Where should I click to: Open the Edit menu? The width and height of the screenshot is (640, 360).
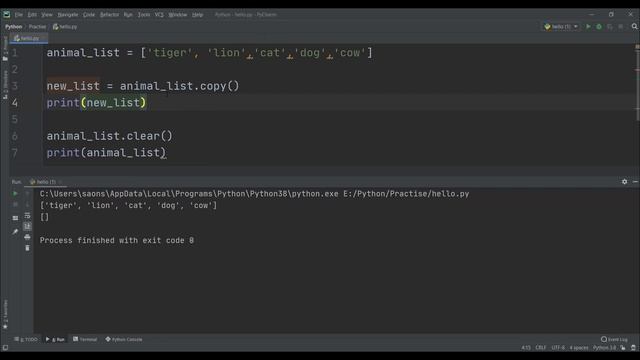(32, 15)
